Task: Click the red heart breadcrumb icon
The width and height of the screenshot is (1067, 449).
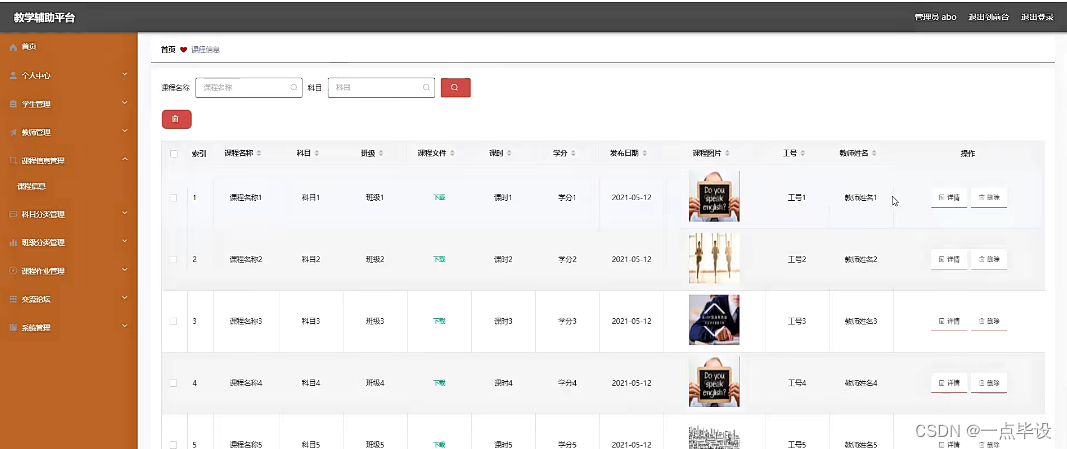Action: [184, 50]
